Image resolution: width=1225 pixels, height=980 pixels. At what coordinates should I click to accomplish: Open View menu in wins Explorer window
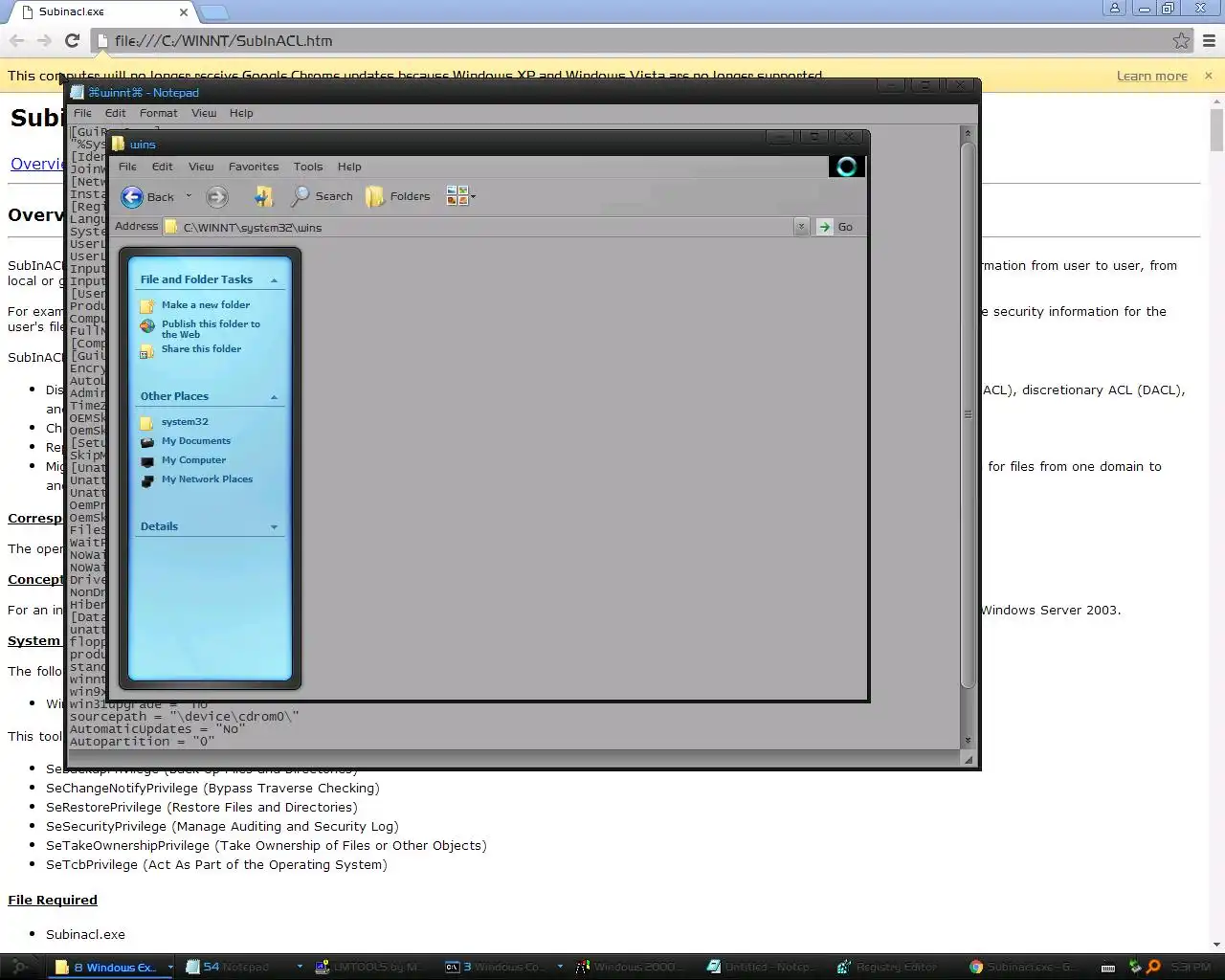[201, 167]
